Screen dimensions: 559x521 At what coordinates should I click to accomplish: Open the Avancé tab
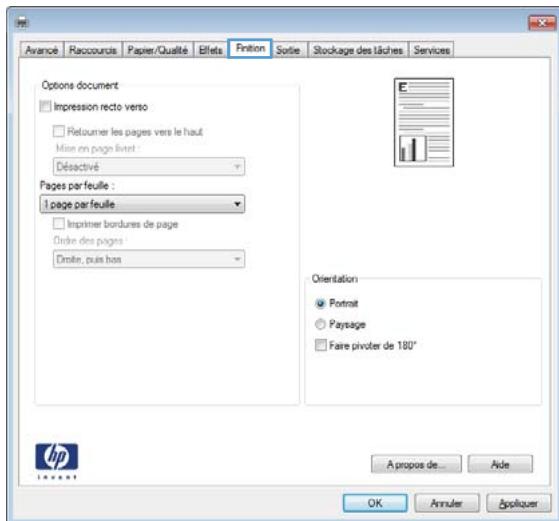pos(42,50)
